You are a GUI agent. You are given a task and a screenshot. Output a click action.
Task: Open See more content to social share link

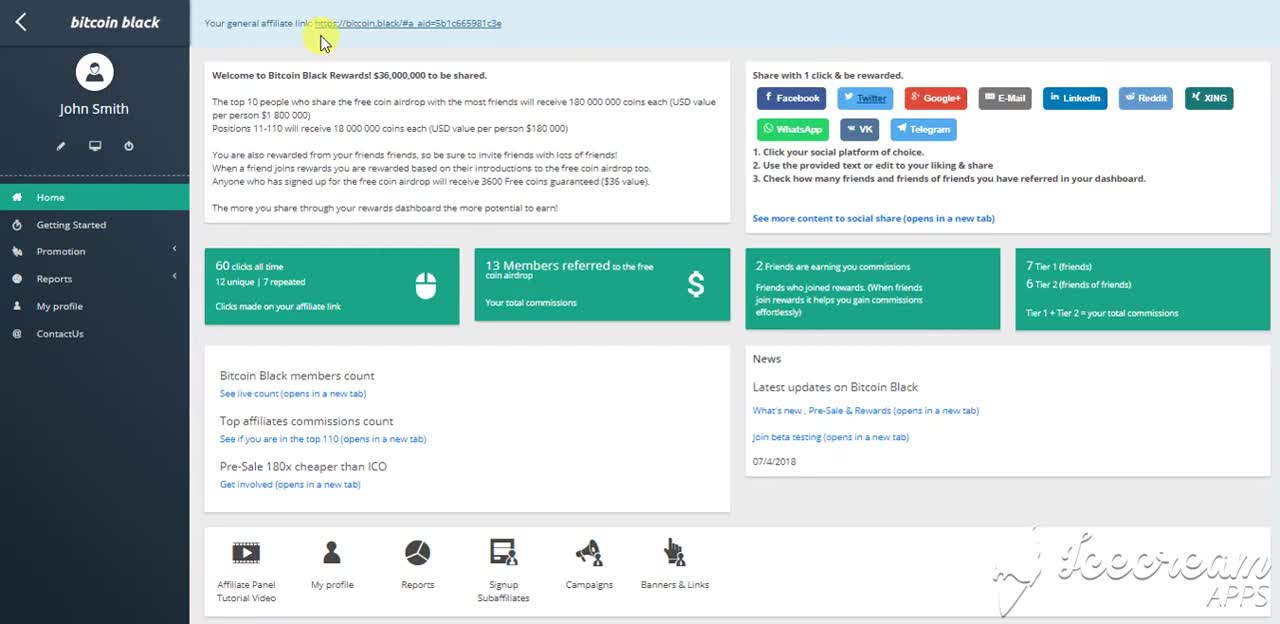click(873, 218)
